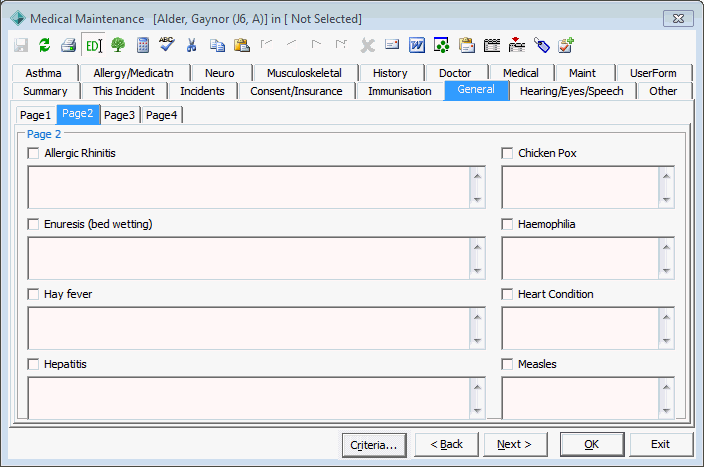The height and width of the screenshot is (467, 704).
Task: Advance with the Next > button
Action: 515,444
